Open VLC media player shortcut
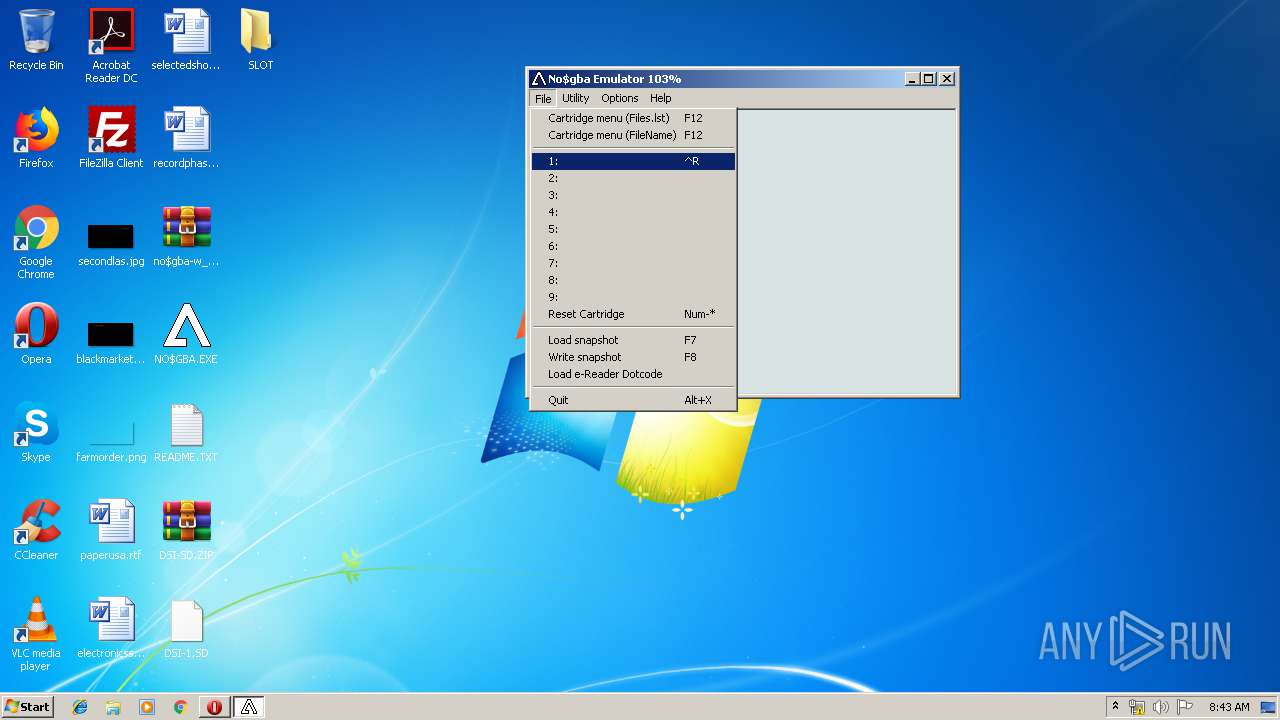Screen dimensions: 1280x720 click(36, 634)
